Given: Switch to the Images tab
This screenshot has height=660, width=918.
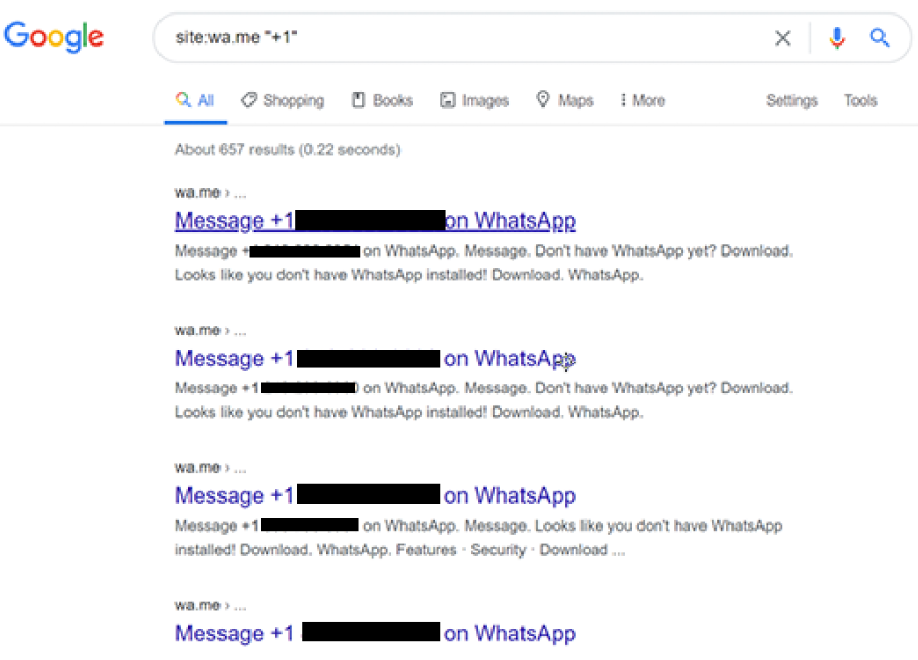Looking at the screenshot, I should pyautogui.click(x=474, y=100).
